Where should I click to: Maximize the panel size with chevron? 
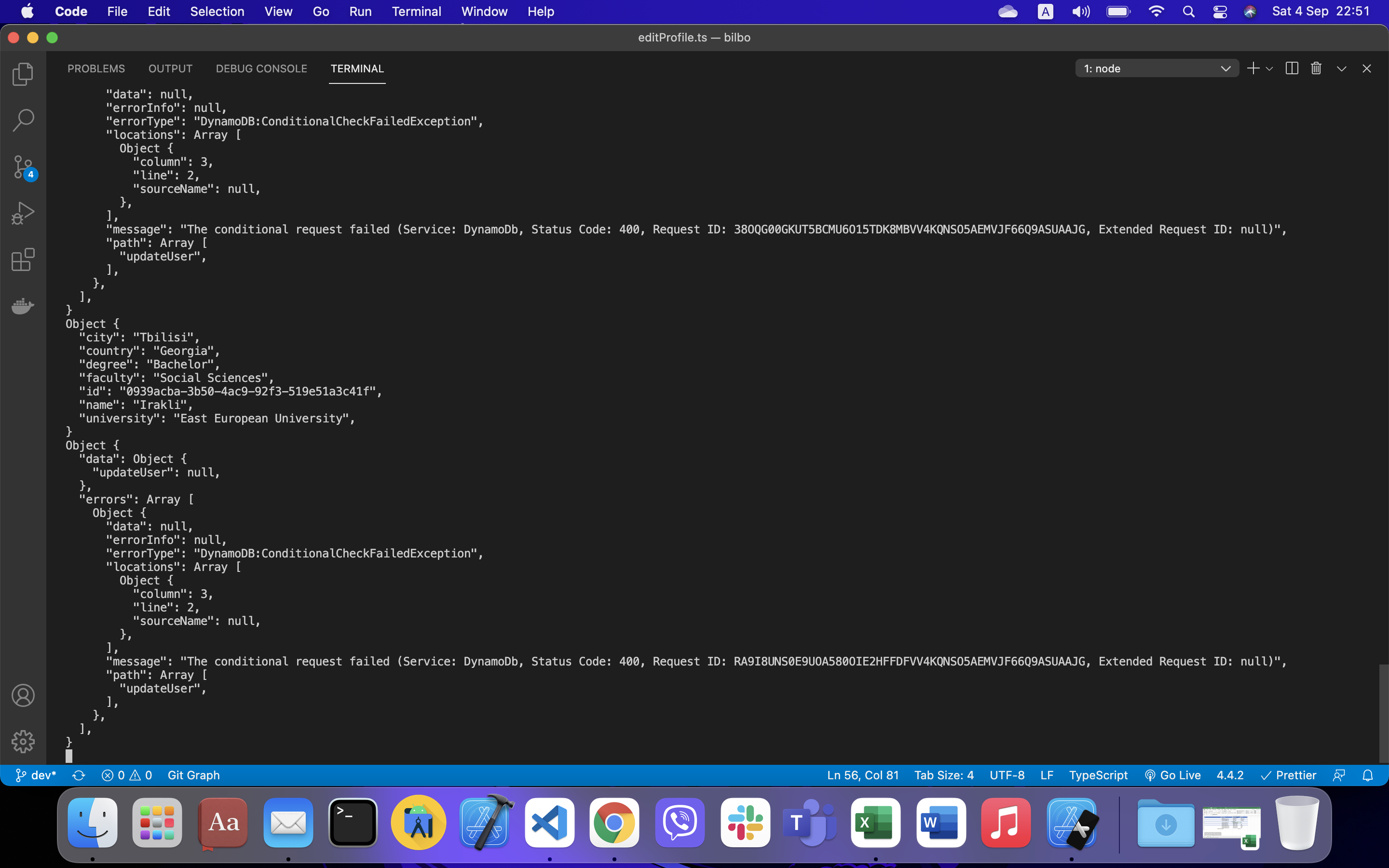coord(1341,68)
